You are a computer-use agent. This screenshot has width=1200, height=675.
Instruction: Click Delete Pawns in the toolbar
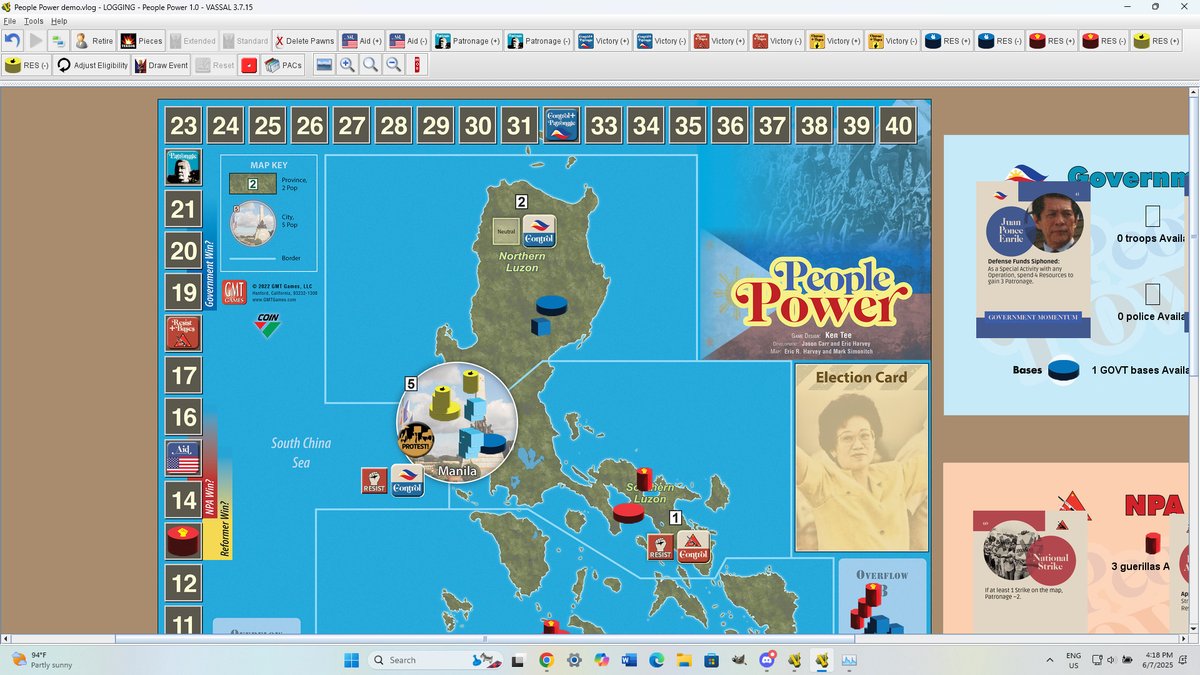(304, 41)
